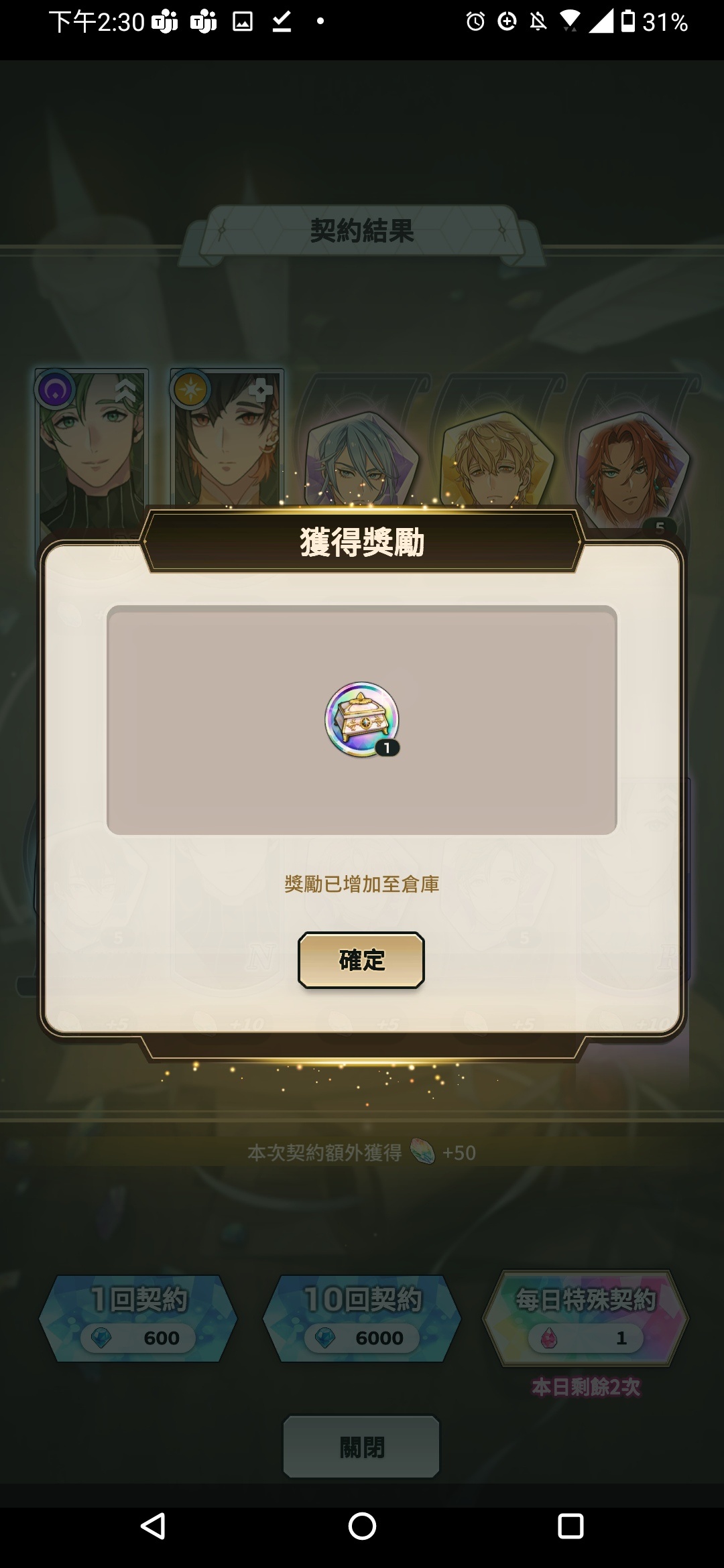Tap the treasure chest reward icon
The width and height of the screenshot is (724, 1568).
[x=362, y=720]
